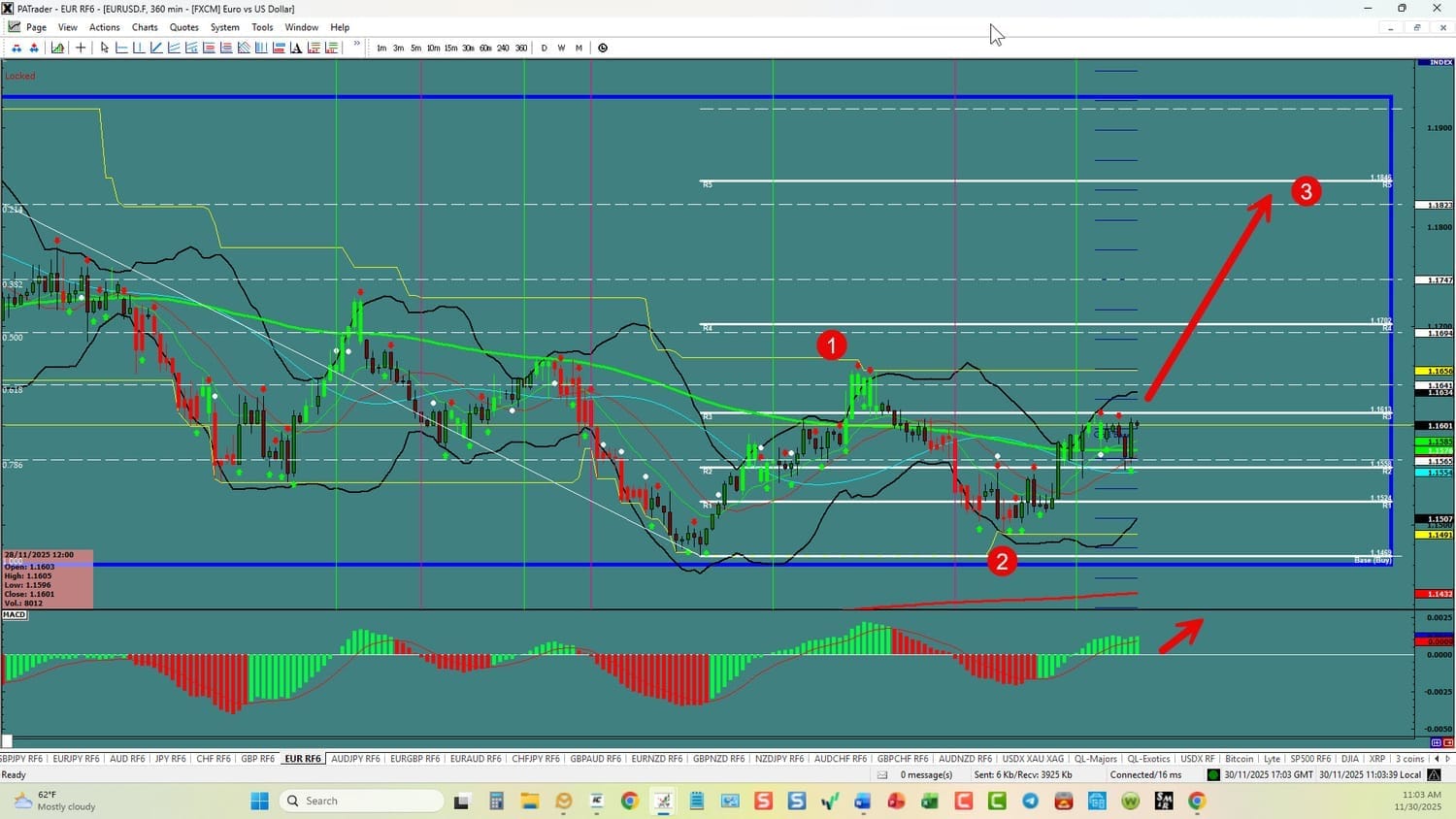Switch to the Bitcoin tab
The image size is (1456, 819).
pyautogui.click(x=1239, y=759)
